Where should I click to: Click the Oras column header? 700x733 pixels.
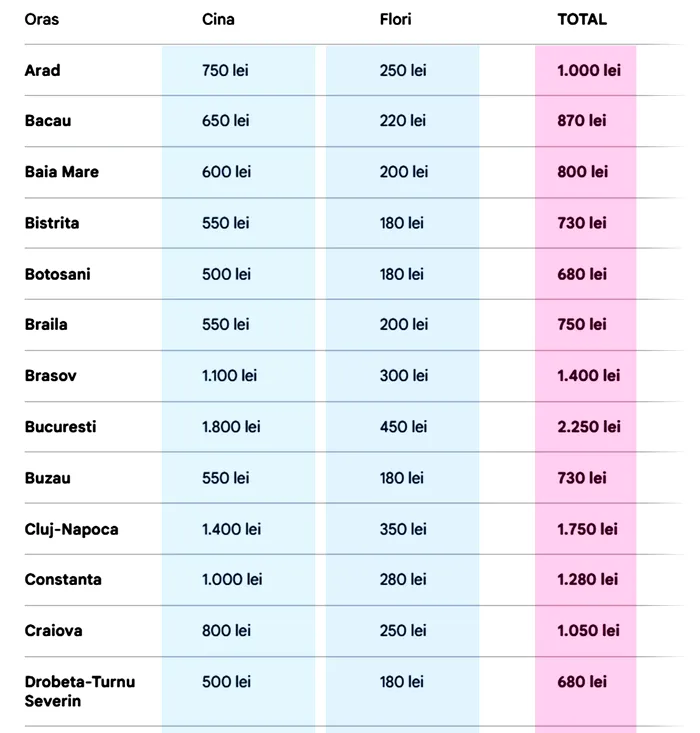(x=42, y=19)
